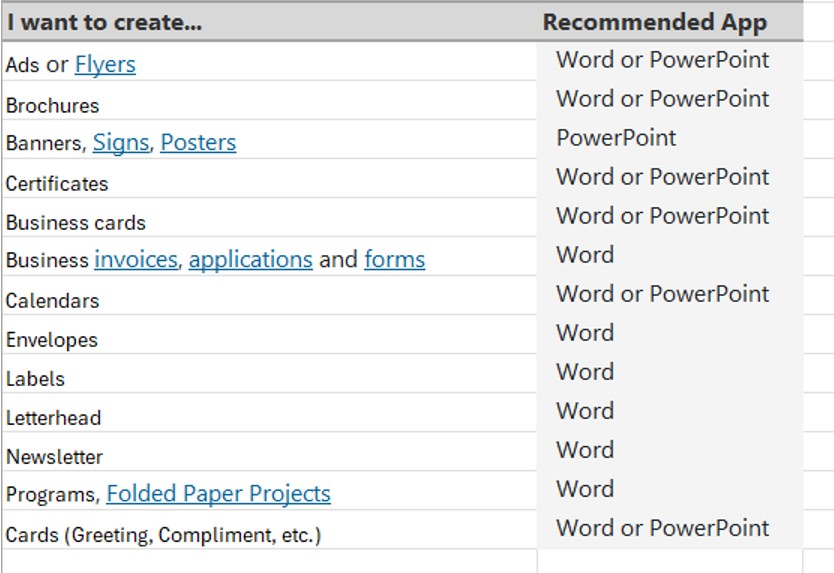This screenshot has height=573, width=834.
Task: Click the Letterhead cell
Action: 269,413
